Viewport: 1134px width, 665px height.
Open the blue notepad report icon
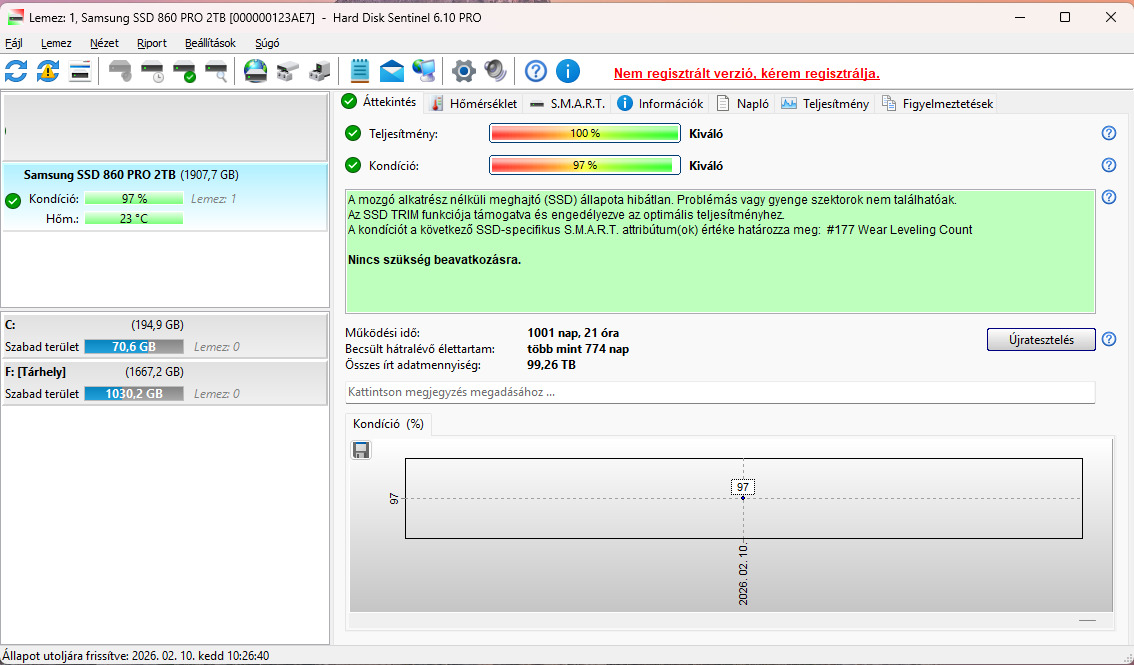tap(359, 72)
